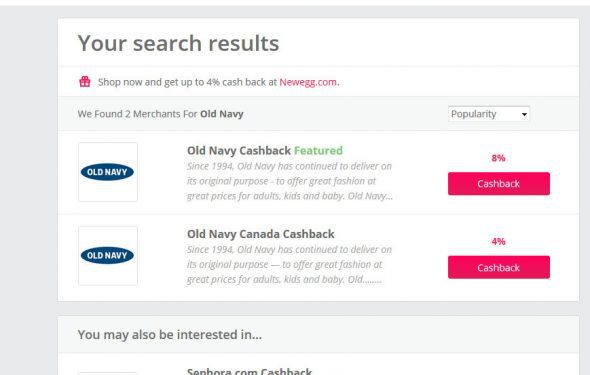Click the 4% cashback rate text

coord(499,241)
